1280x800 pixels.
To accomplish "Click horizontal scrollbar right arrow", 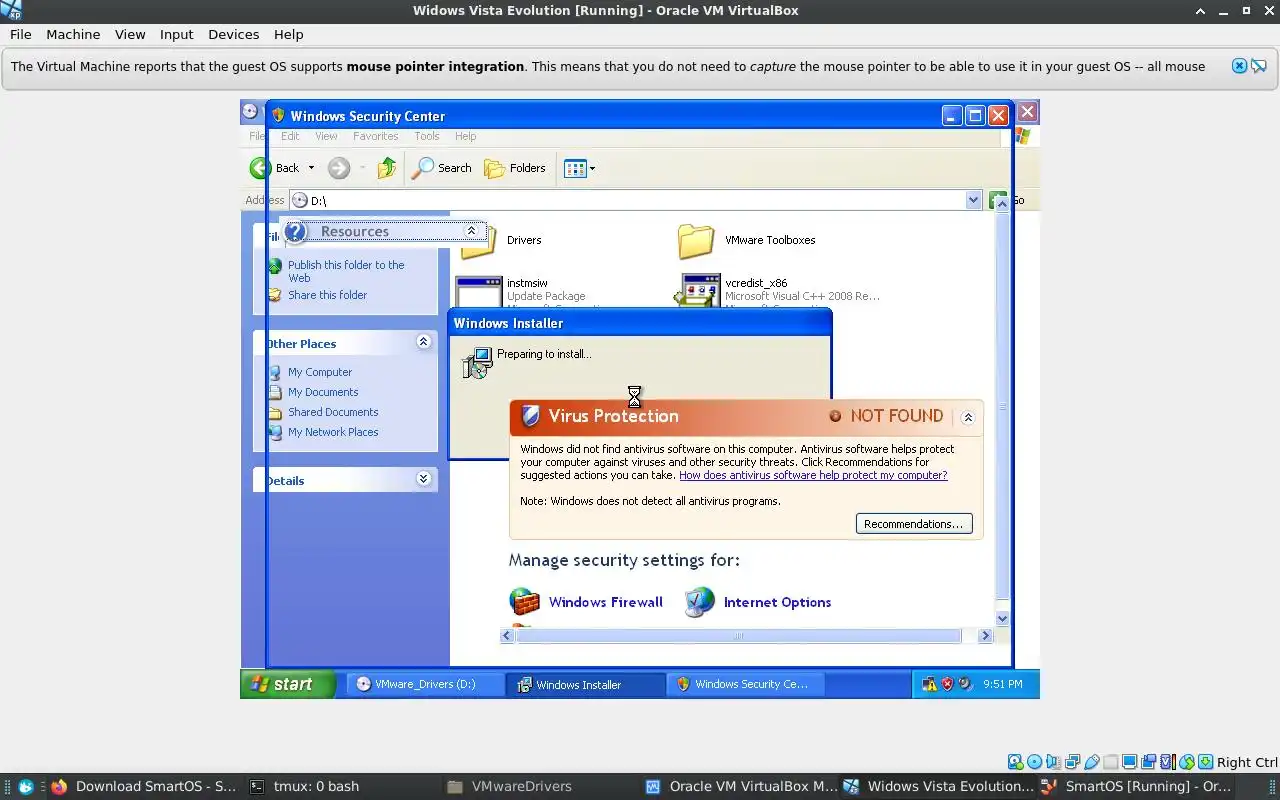I will tap(985, 636).
